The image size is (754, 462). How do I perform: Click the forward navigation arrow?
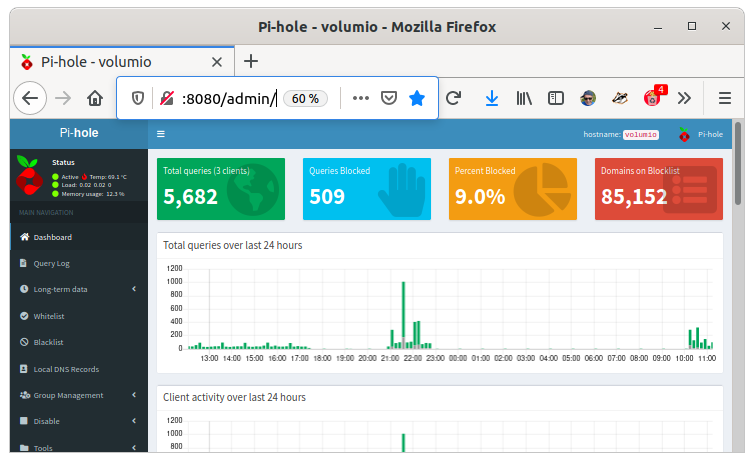(x=63, y=99)
